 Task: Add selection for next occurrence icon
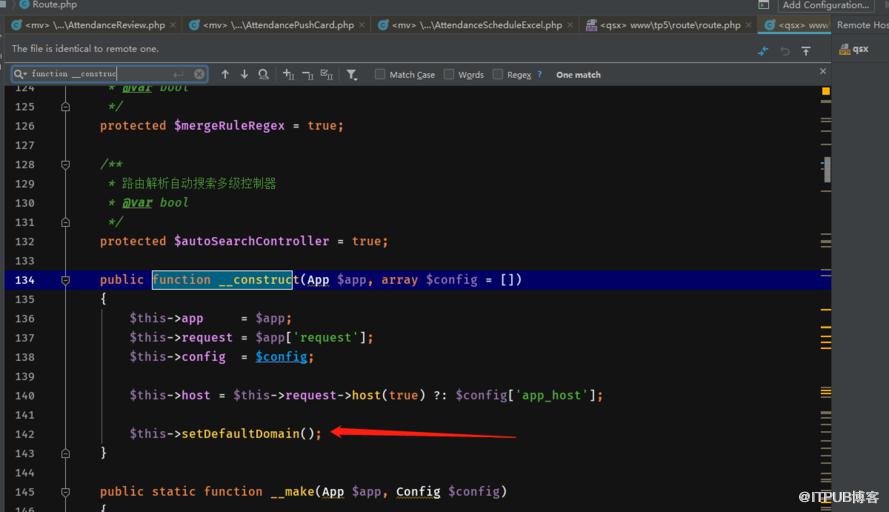(x=289, y=74)
